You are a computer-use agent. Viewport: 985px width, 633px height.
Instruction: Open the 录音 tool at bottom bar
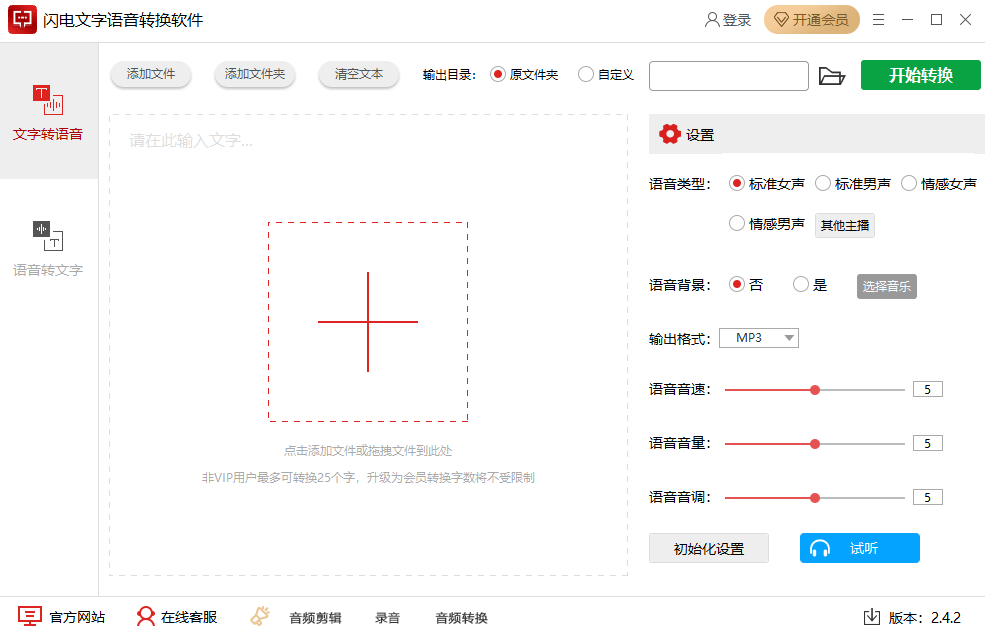coord(387,618)
